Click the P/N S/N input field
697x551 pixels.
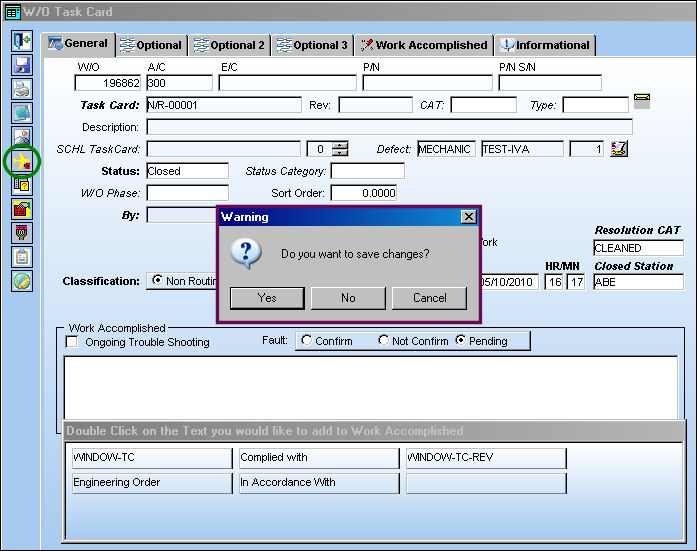click(550, 83)
